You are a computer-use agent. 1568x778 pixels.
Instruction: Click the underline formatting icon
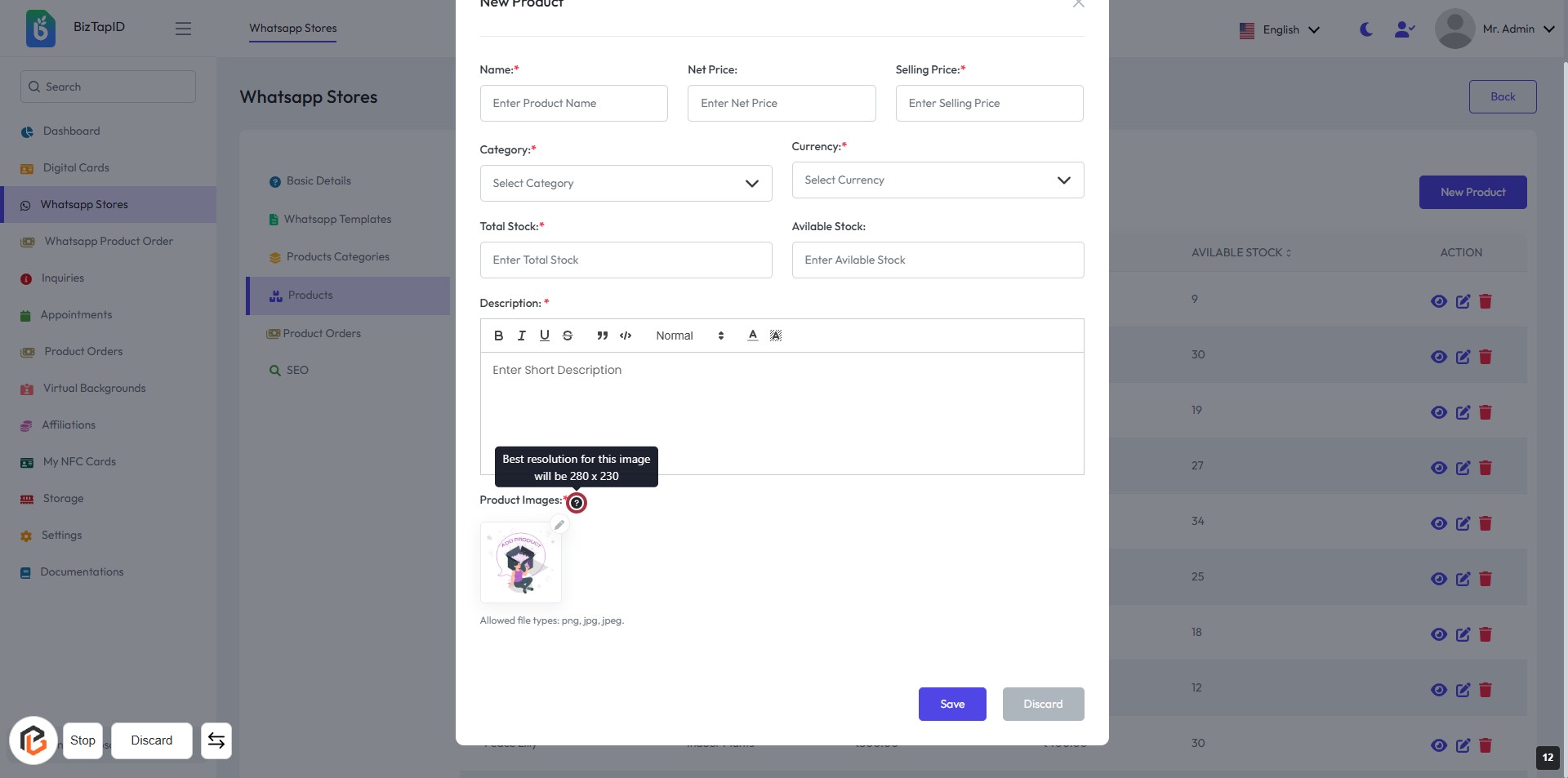(545, 336)
